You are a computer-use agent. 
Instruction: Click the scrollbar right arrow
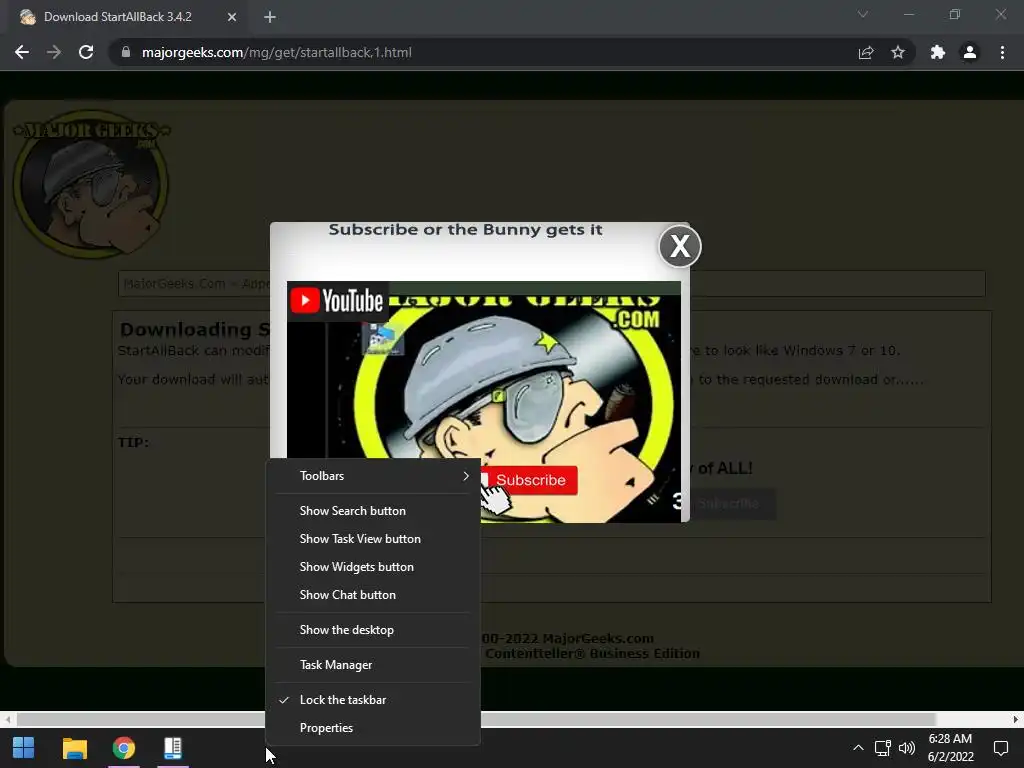[x=1016, y=719]
